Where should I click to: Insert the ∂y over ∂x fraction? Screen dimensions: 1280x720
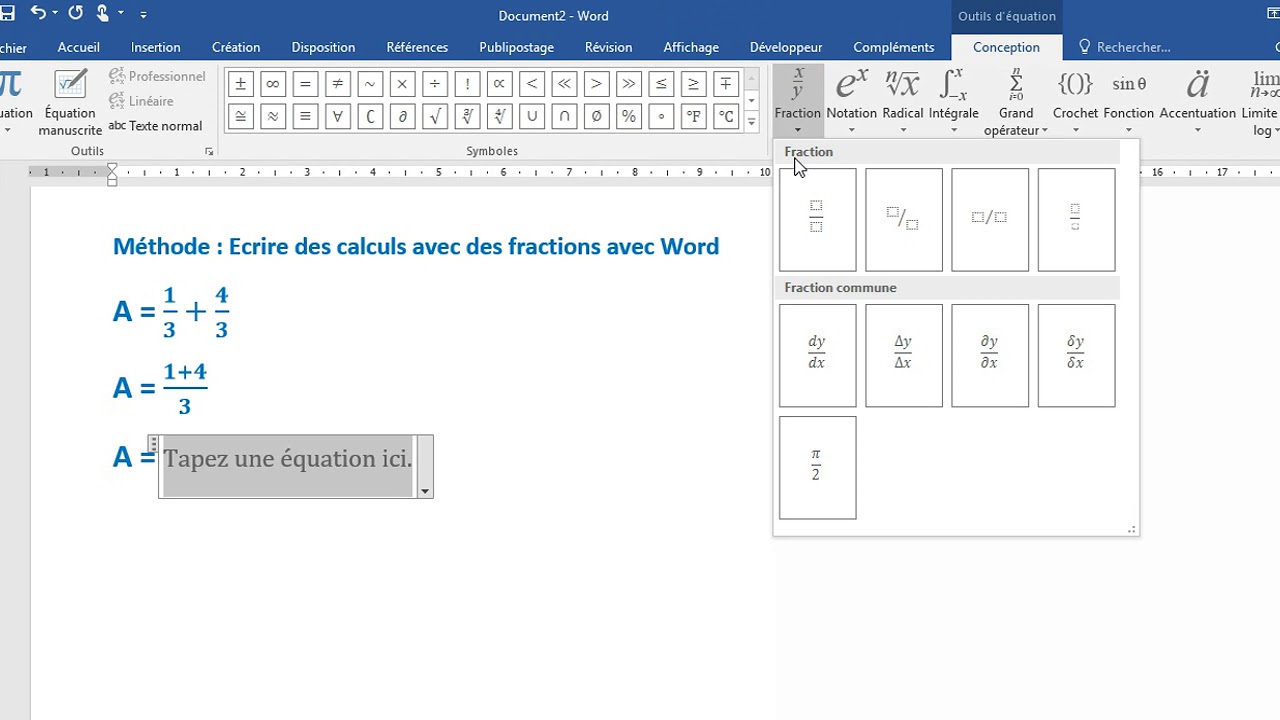tap(990, 355)
